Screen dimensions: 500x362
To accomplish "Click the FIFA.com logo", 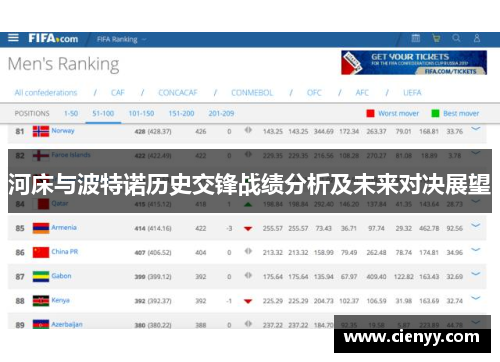I will [x=53, y=38].
